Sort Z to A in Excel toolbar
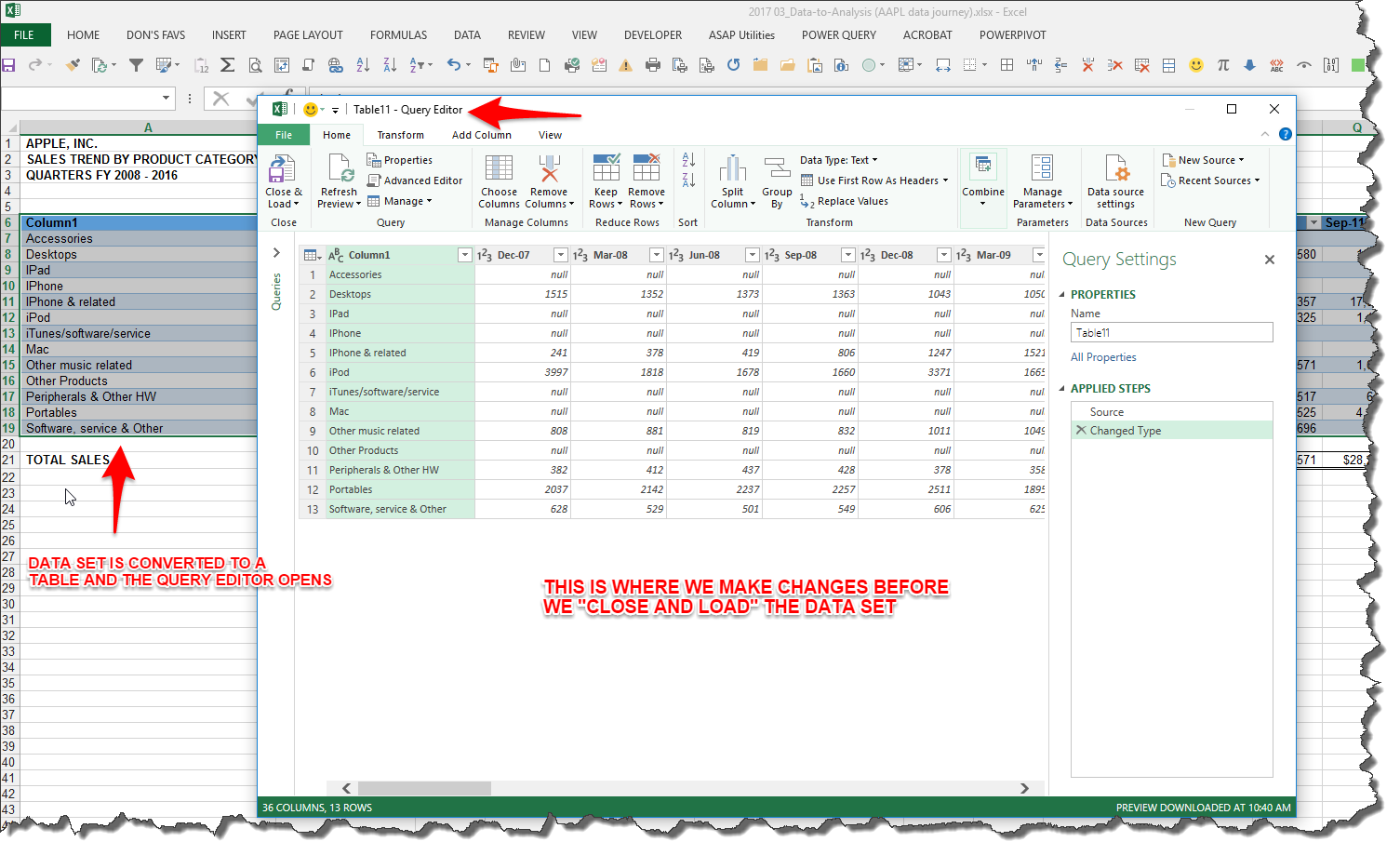The height and width of the screenshot is (855, 1400). (x=390, y=65)
